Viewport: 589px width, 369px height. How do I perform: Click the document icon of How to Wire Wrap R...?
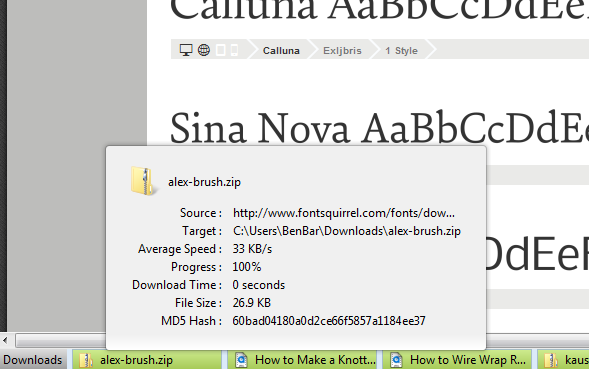[396, 360]
